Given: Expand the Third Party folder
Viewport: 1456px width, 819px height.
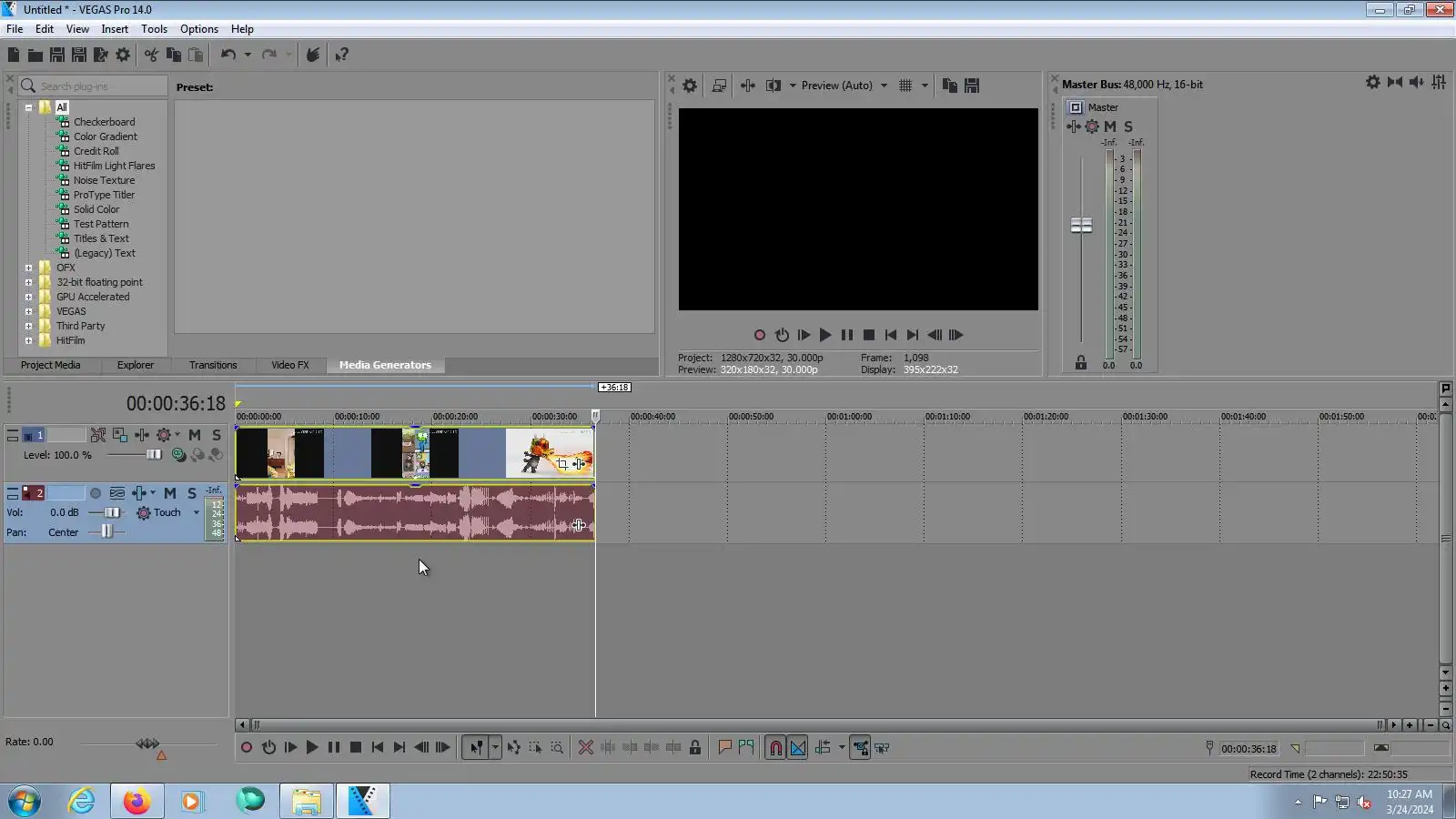Looking at the screenshot, I should pos(28,326).
